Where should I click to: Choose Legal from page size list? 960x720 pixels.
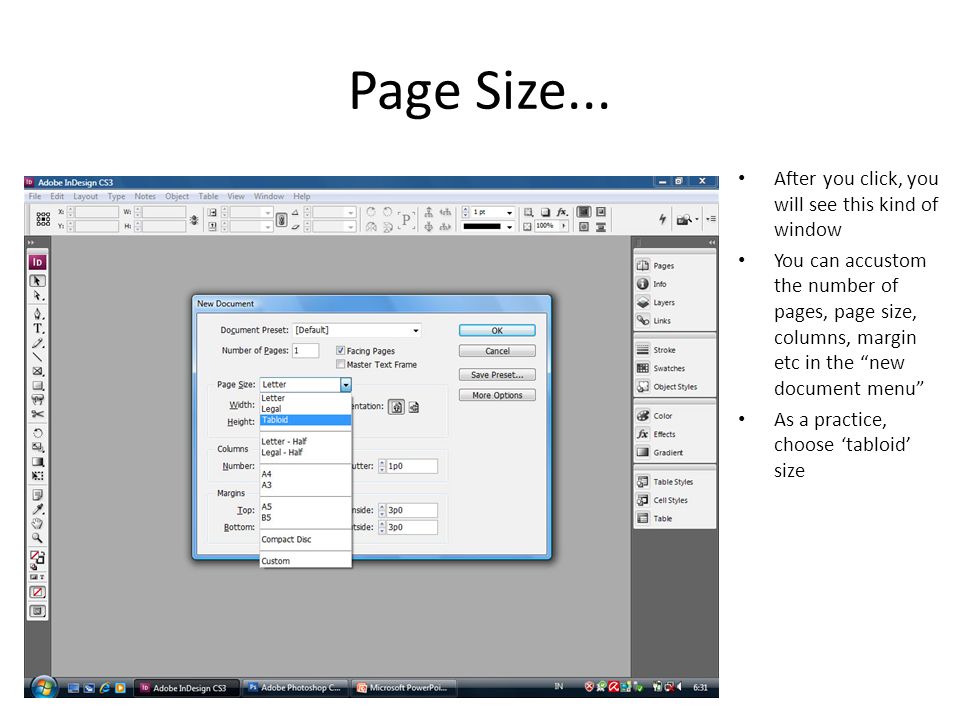click(x=306, y=409)
